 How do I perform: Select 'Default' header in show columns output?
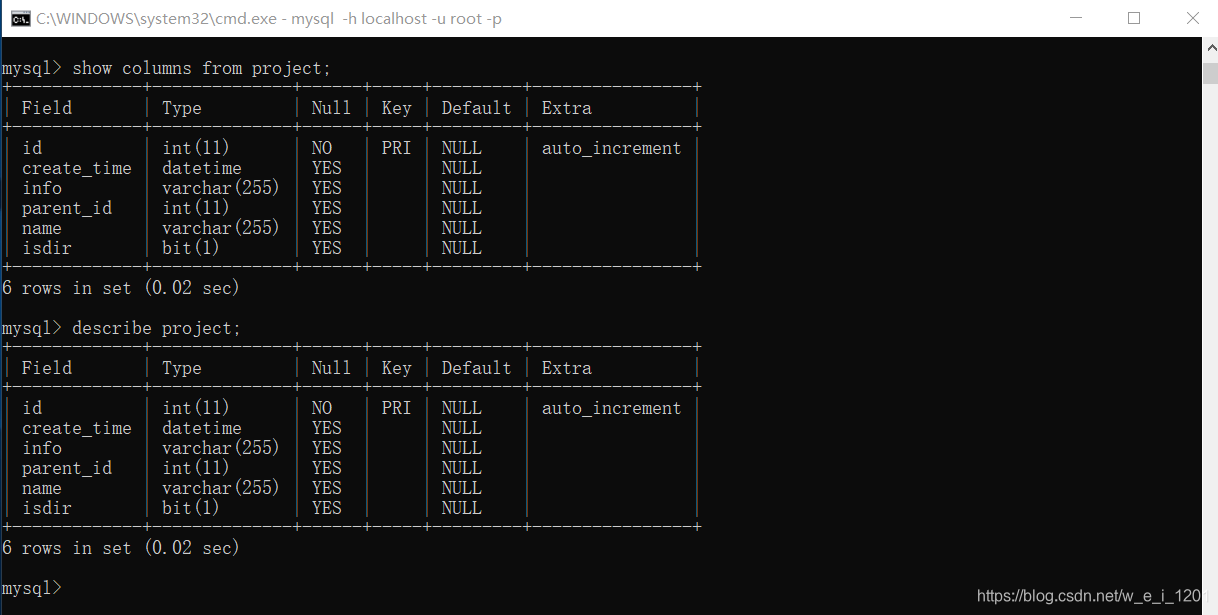coord(476,108)
